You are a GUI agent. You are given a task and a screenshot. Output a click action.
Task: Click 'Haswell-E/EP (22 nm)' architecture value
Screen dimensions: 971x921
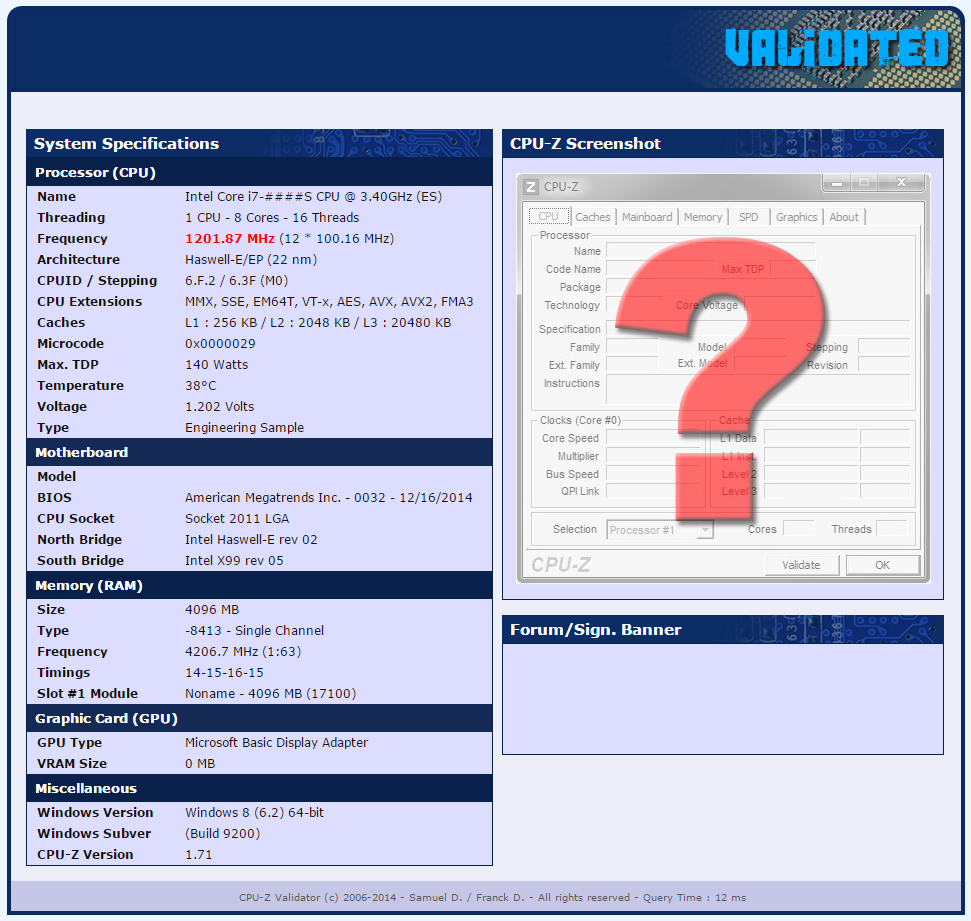[x=251, y=260]
